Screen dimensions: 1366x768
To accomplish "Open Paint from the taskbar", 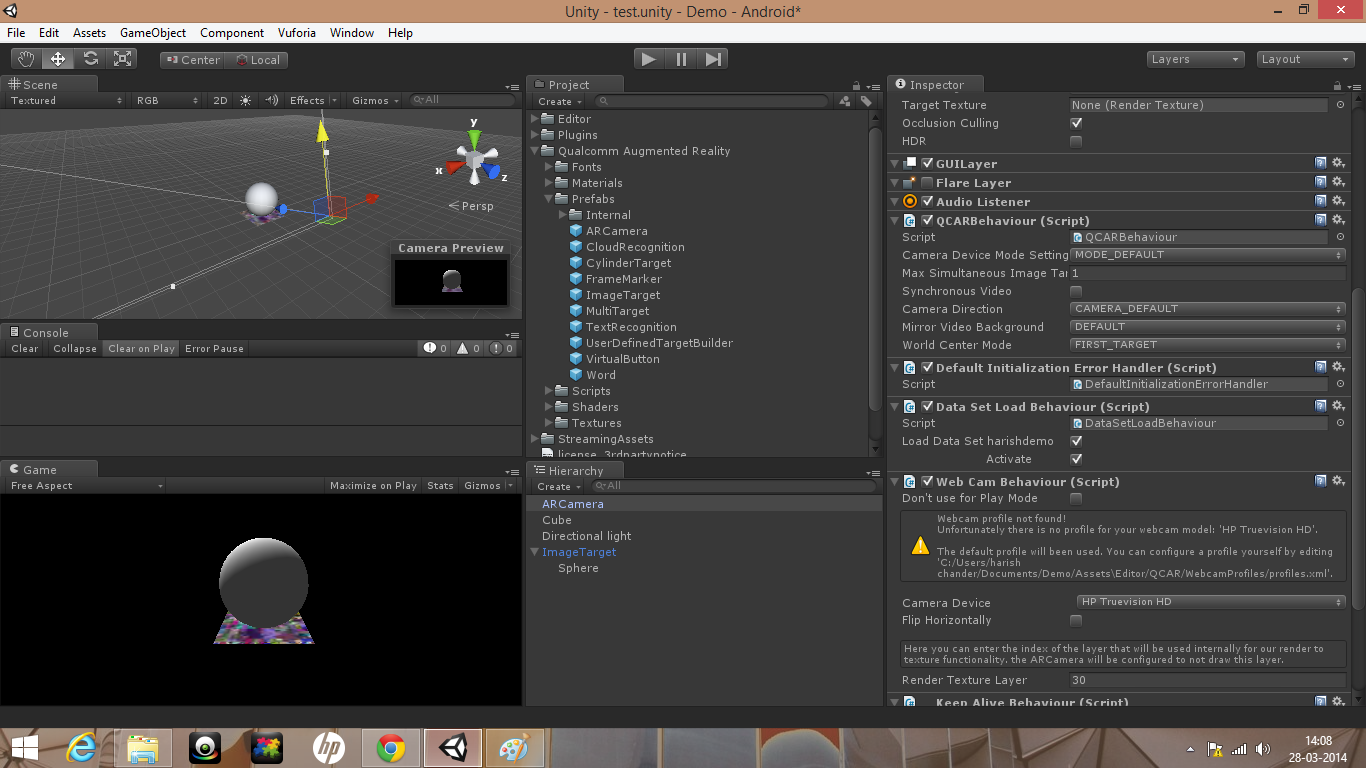I will click(515, 748).
